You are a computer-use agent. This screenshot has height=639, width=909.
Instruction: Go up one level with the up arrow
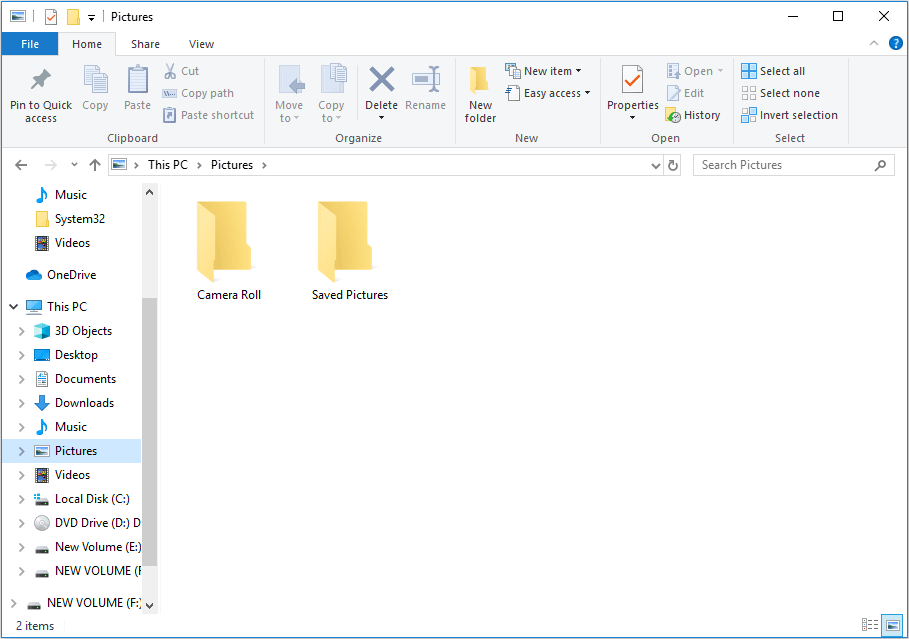click(x=94, y=165)
